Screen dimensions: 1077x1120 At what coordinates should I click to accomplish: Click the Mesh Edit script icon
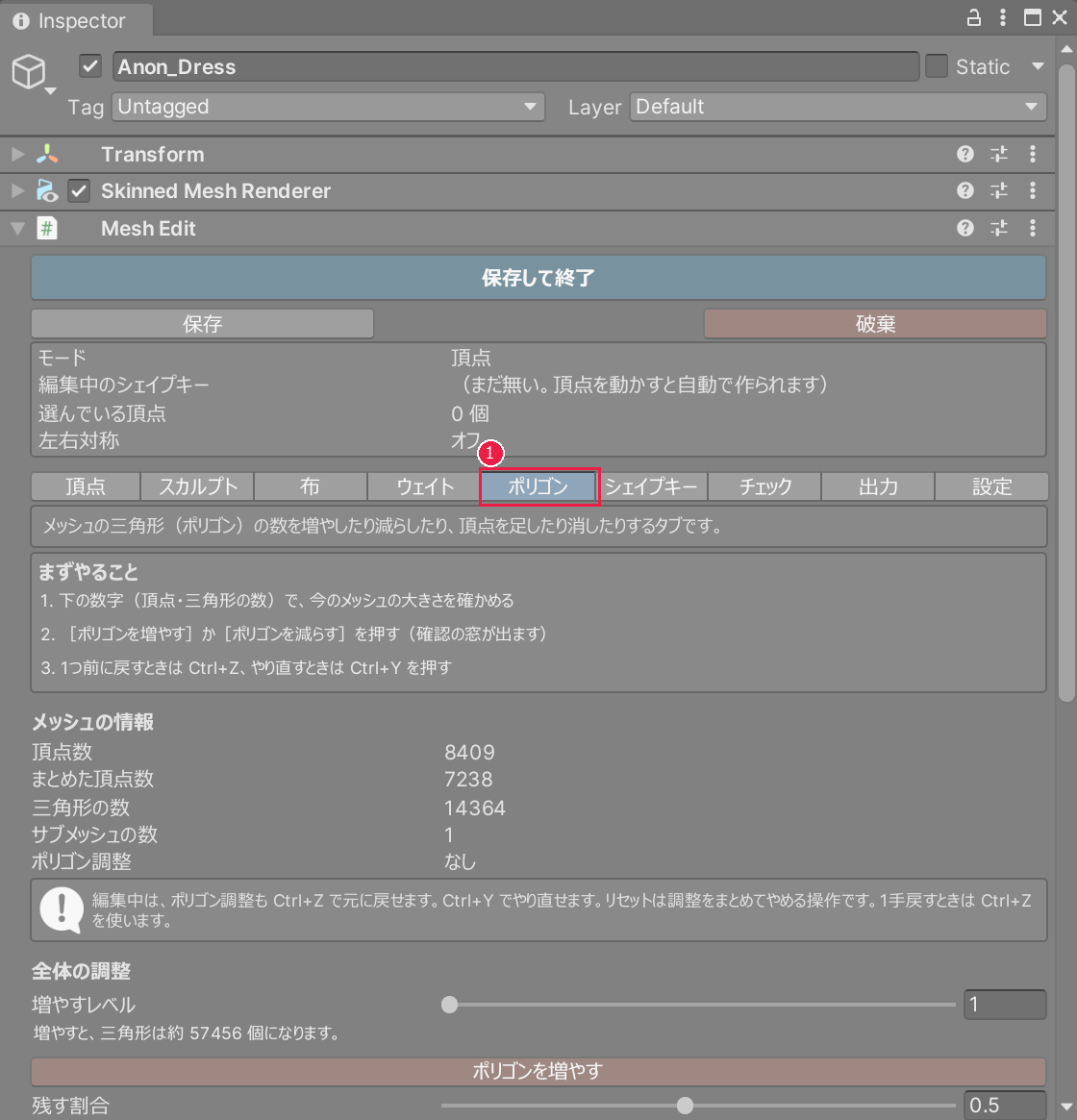pos(47,229)
